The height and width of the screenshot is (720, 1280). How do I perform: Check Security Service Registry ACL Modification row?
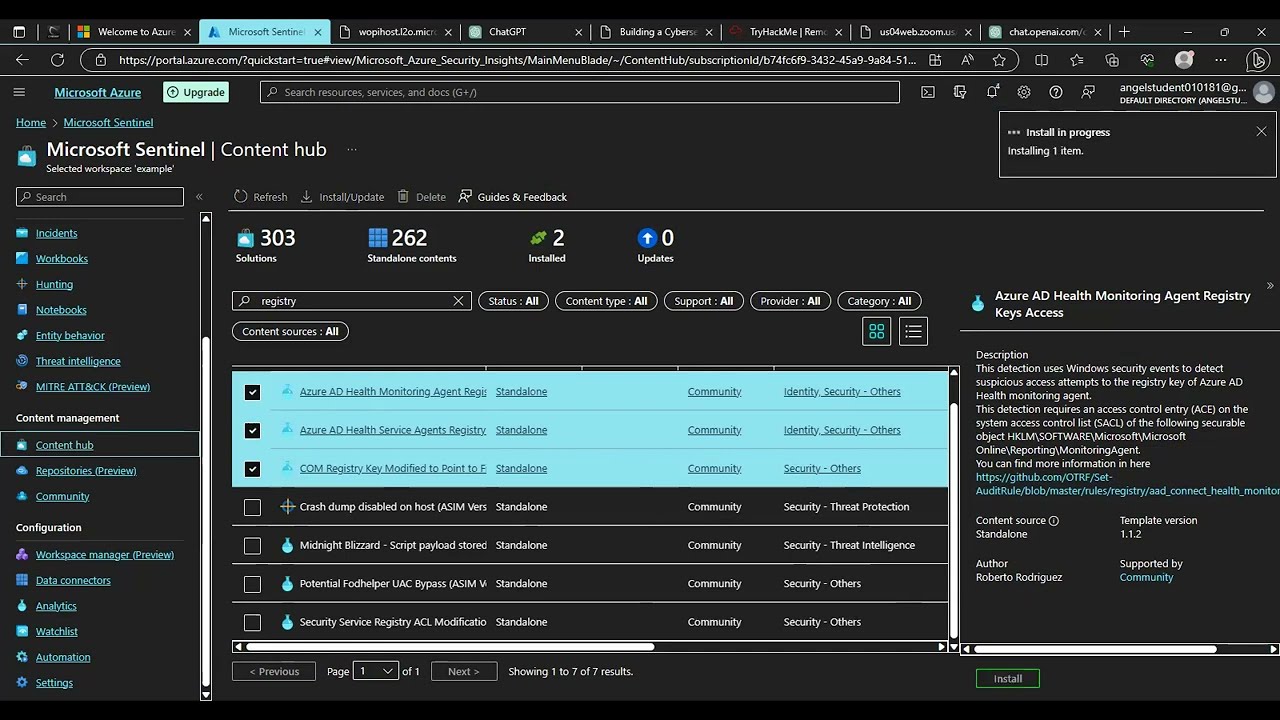pos(252,622)
